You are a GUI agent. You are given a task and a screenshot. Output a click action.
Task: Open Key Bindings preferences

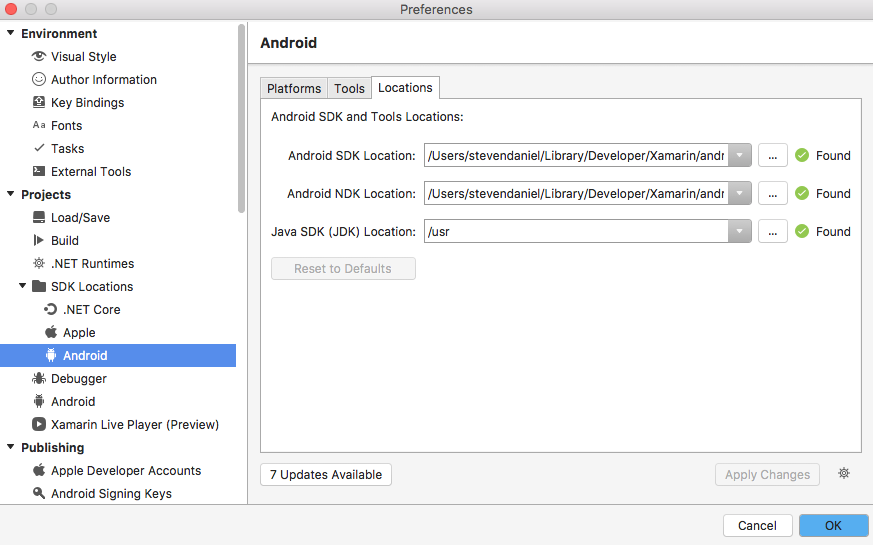(87, 102)
